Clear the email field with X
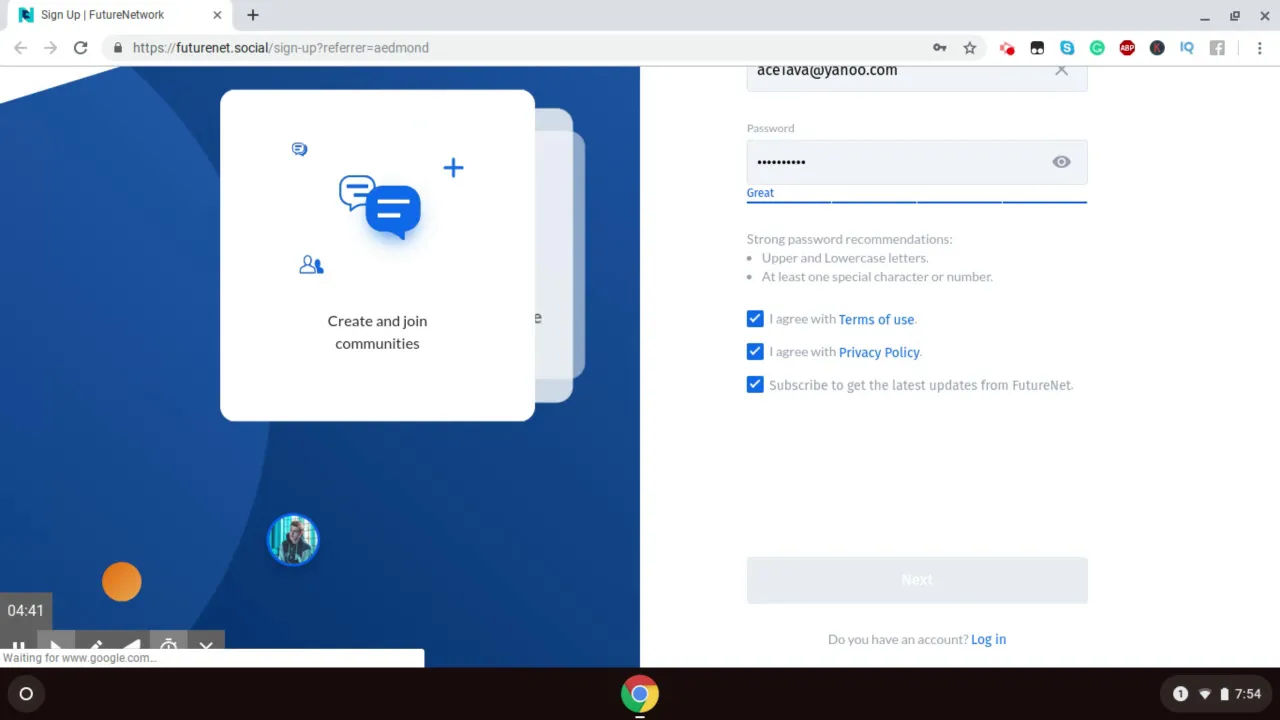The image size is (1280, 720). tap(1062, 70)
